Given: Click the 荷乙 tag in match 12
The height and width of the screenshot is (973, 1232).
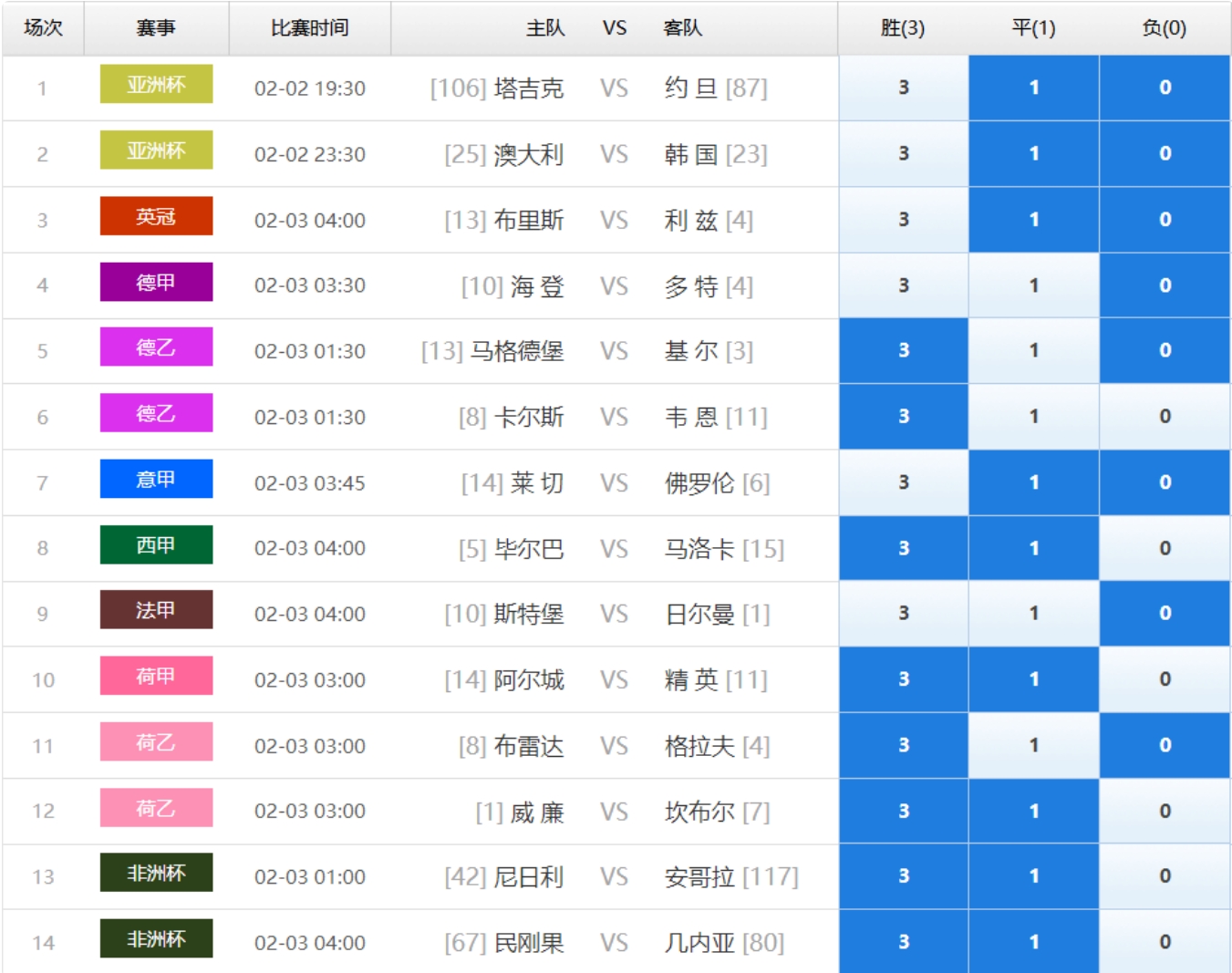Looking at the screenshot, I should [156, 807].
